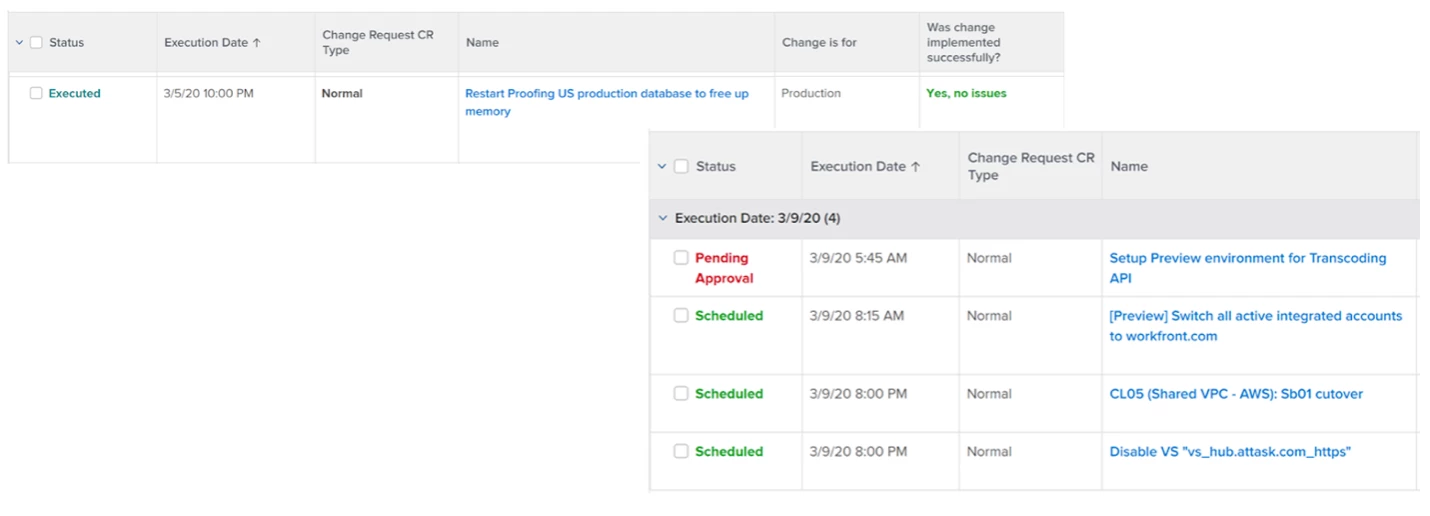Open the chevron dropdown in the upper table header
Screen dimensions: 1430x516
19,43
